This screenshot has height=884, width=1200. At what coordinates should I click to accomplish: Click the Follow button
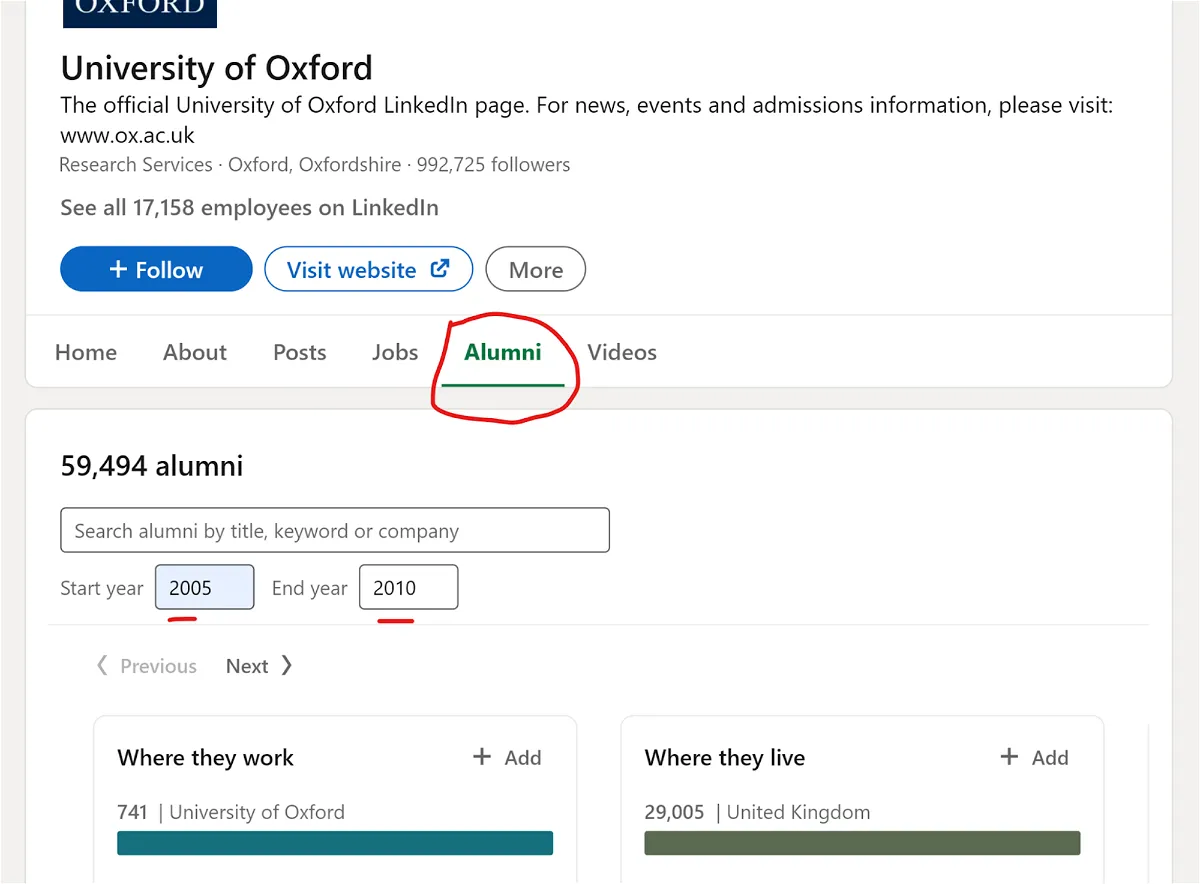coord(156,269)
